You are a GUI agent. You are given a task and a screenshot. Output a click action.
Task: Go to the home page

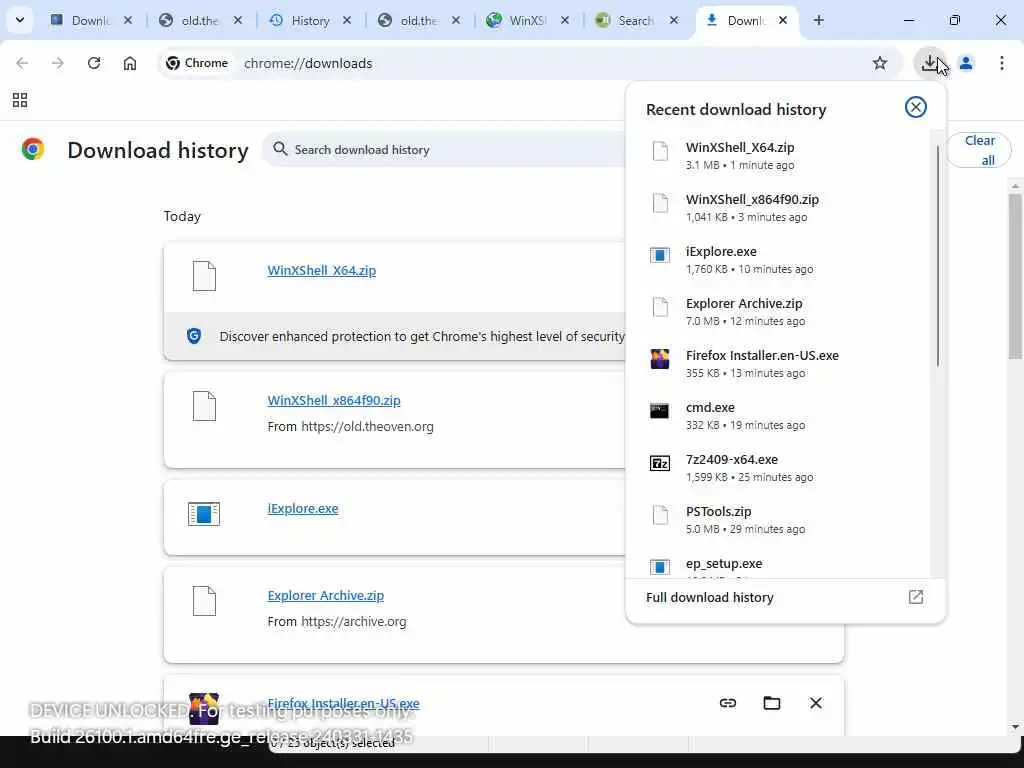pyautogui.click(x=130, y=63)
